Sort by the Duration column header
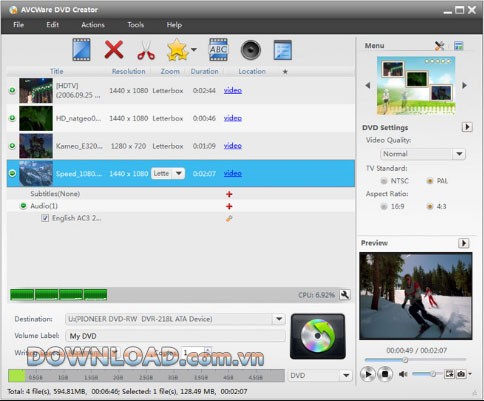 [204, 71]
